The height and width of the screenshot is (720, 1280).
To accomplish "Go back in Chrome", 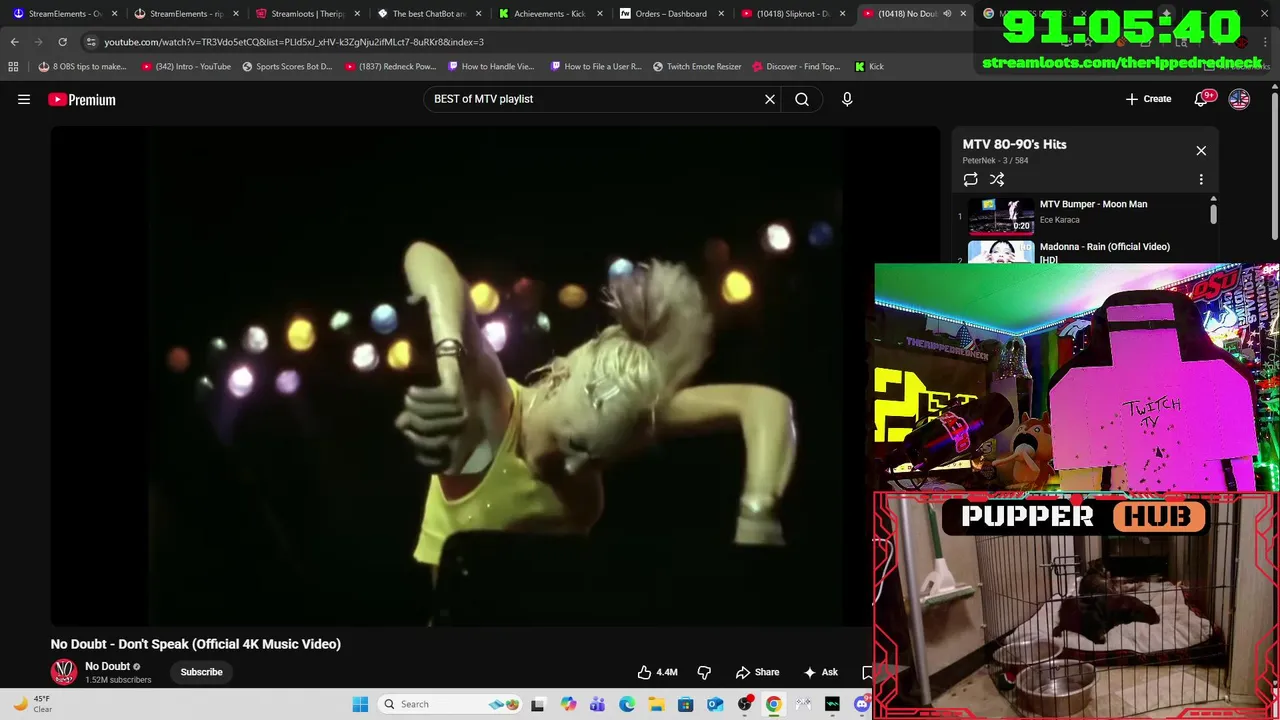I will 14,42.
